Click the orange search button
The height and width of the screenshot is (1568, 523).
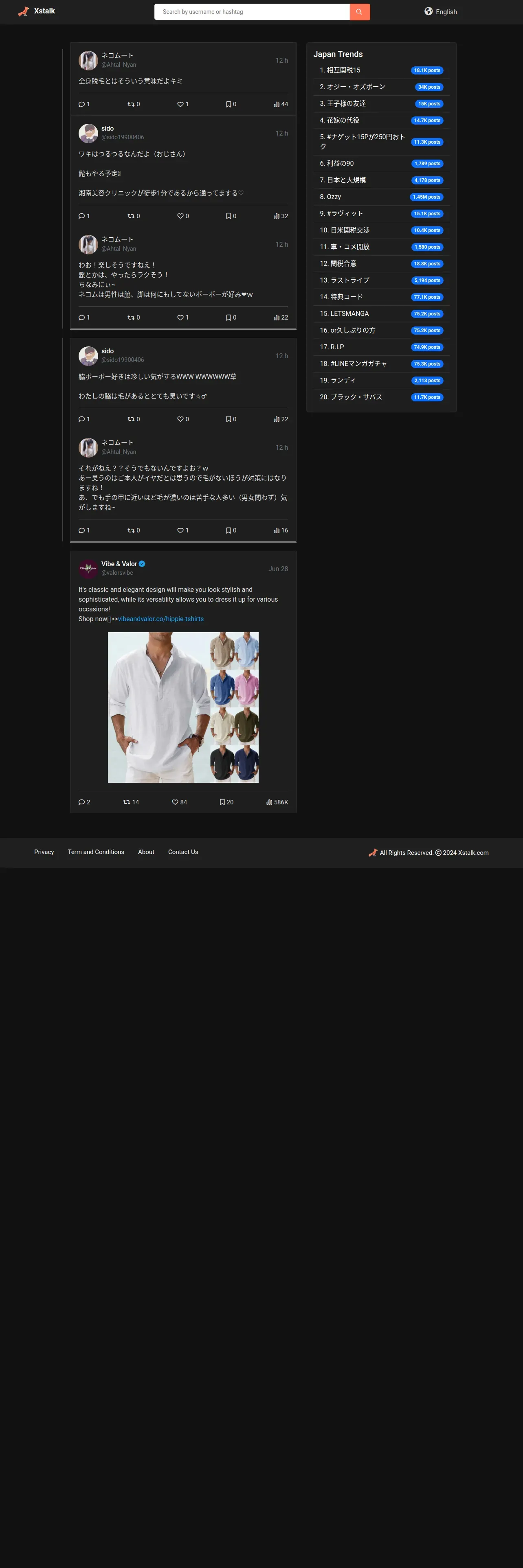point(359,11)
